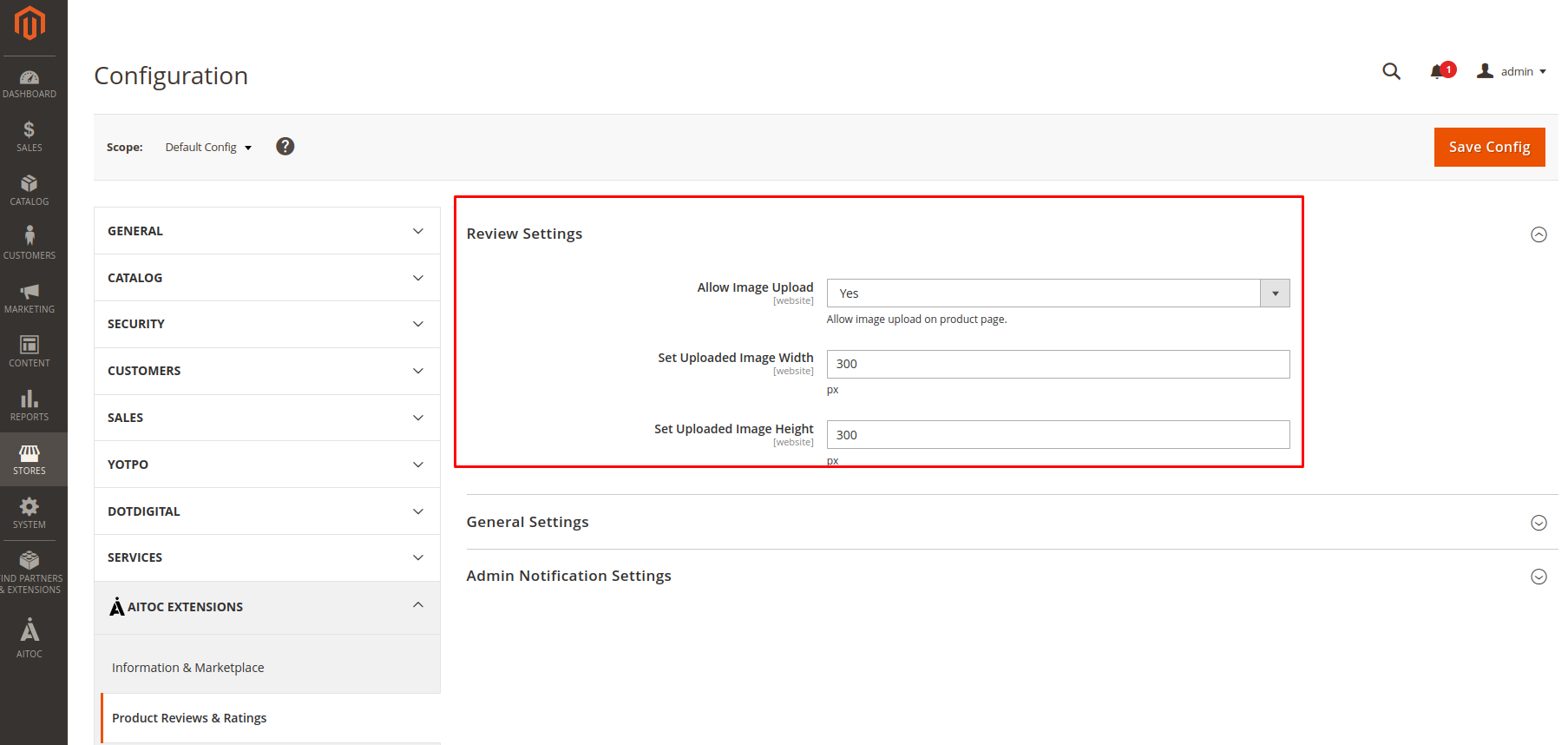Open the Marketing sidebar menu
The image size is (1568, 745).
30,299
